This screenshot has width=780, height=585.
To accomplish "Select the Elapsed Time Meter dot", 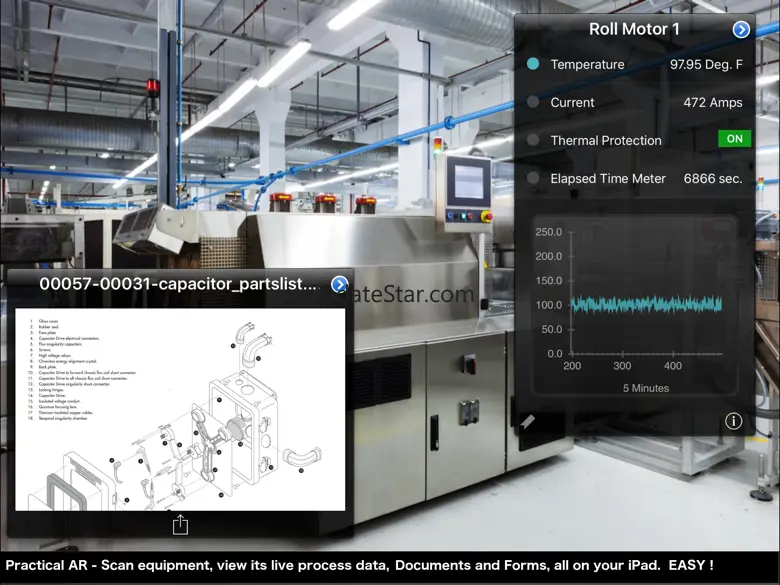I will [533, 178].
